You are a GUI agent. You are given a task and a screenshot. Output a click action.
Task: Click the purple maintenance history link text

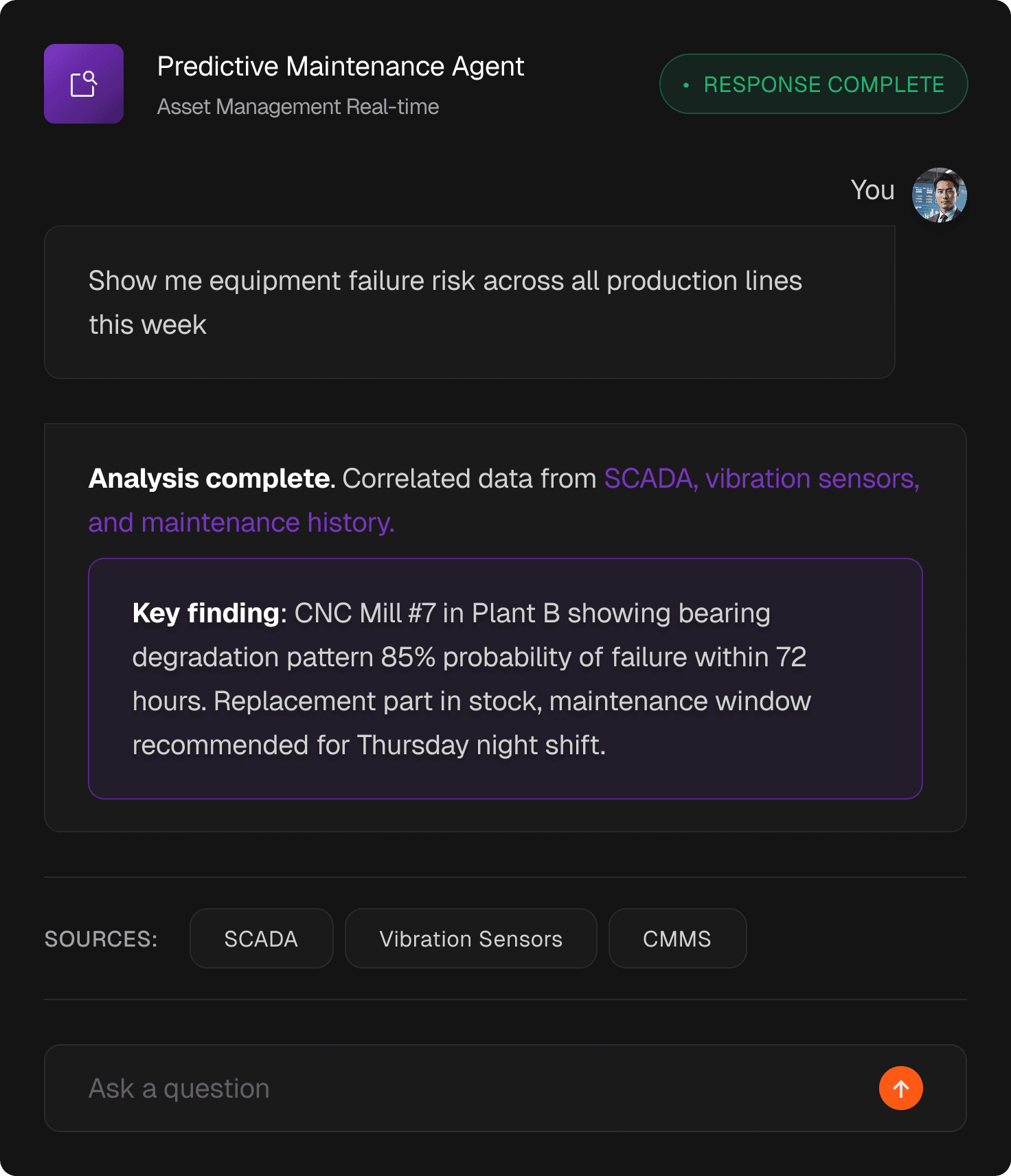[x=241, y=523]
